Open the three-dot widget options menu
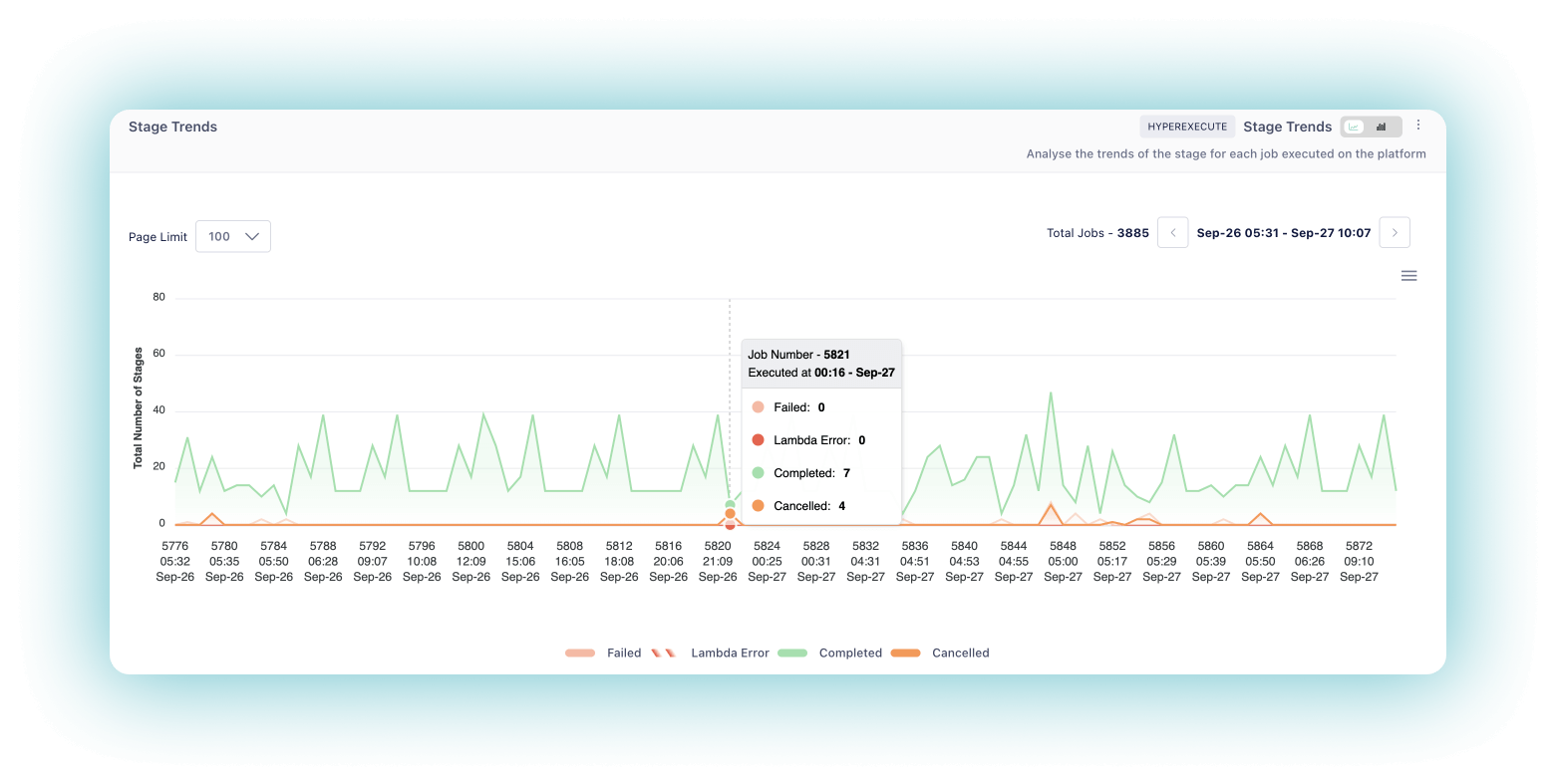1556x784 pixels. tap(1418, 126)
